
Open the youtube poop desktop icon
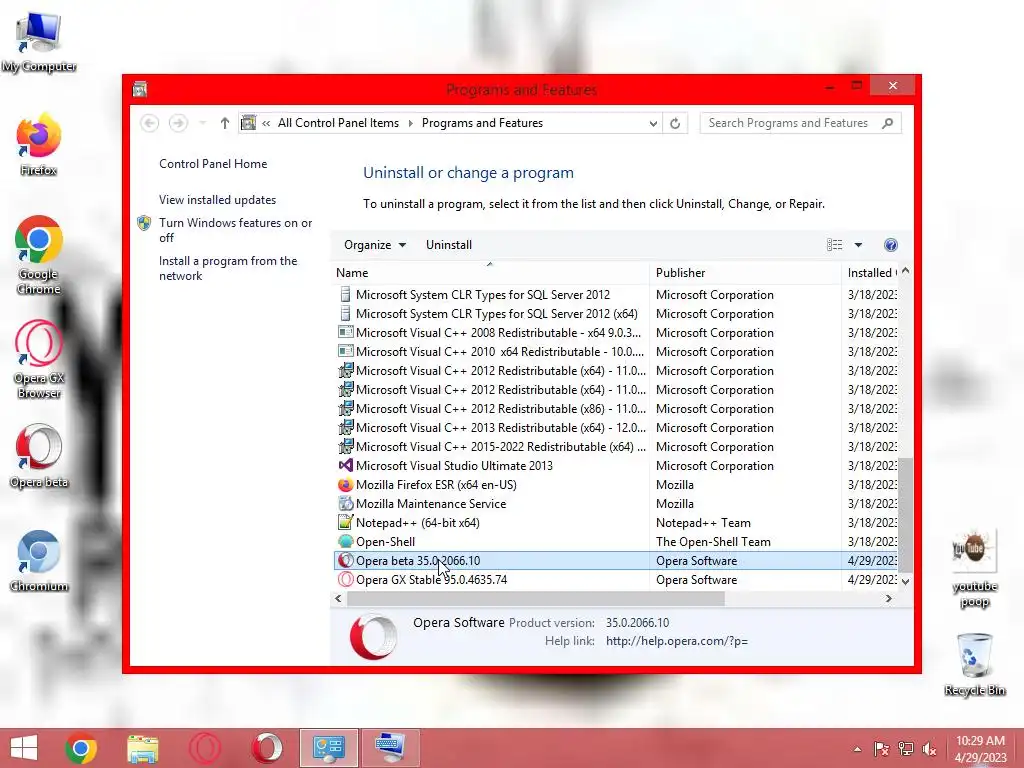(x=974, y=568)
